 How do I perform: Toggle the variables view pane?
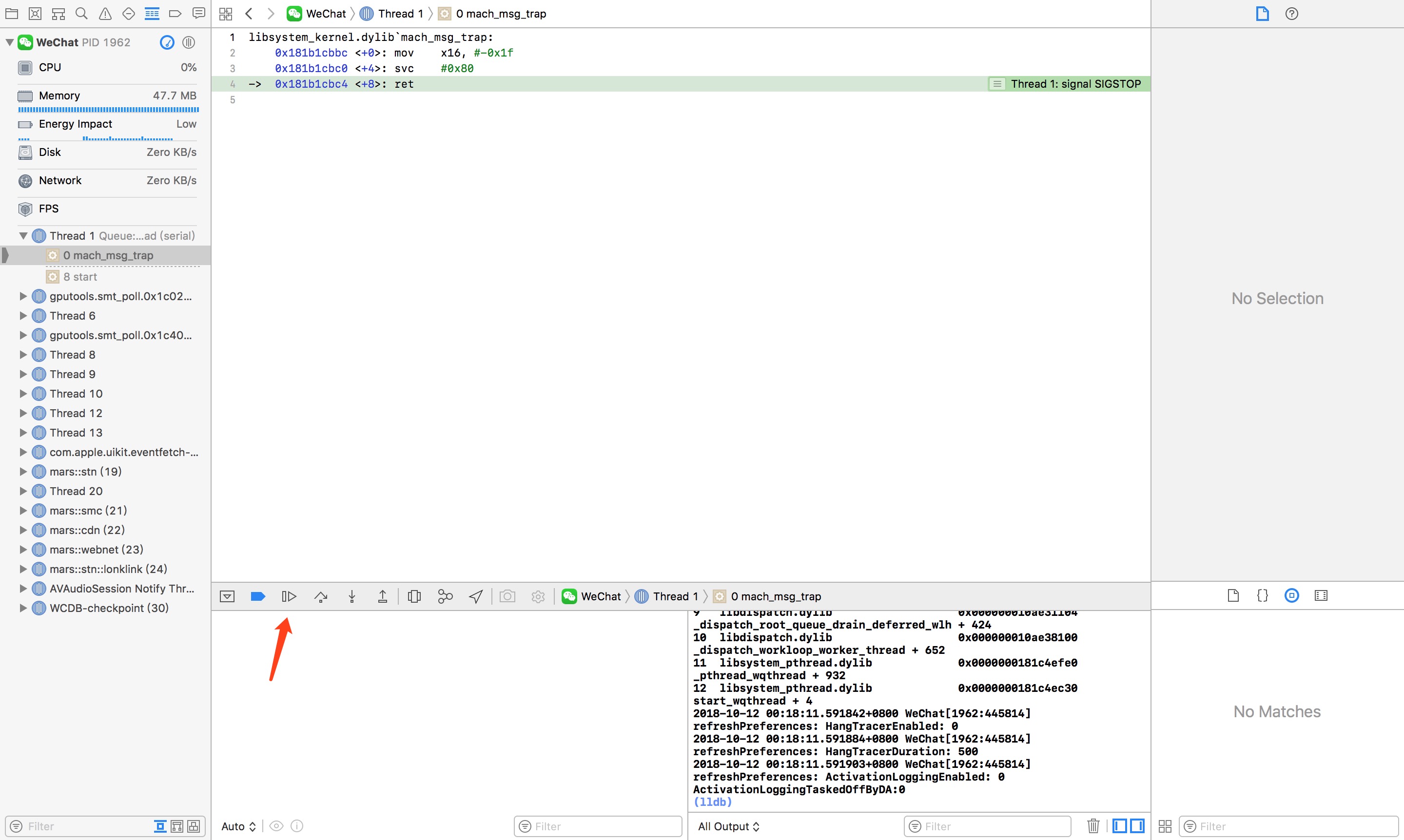pos(1119,826)
